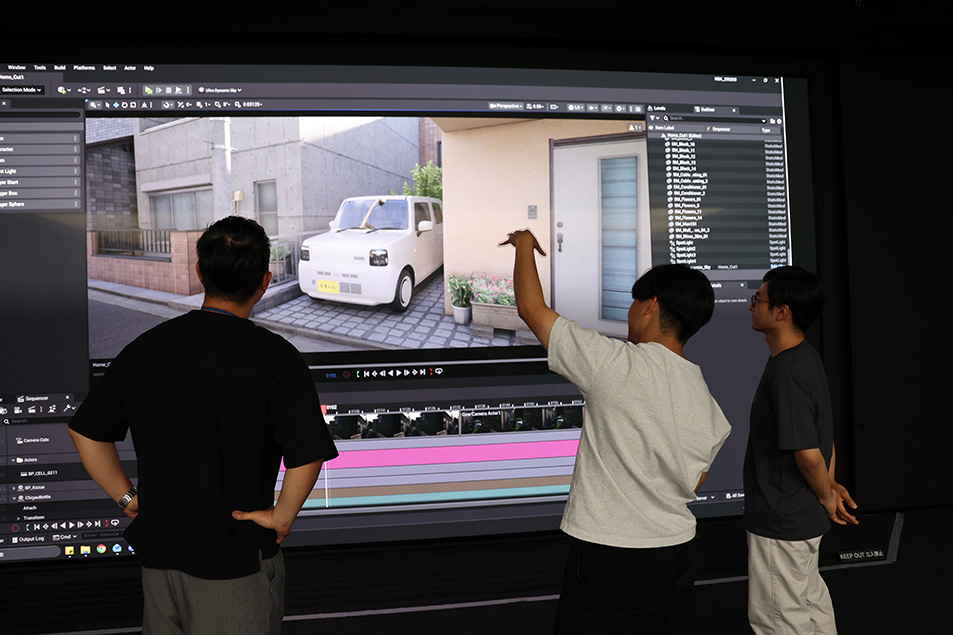Expand the Transform track

coord(18,518)
